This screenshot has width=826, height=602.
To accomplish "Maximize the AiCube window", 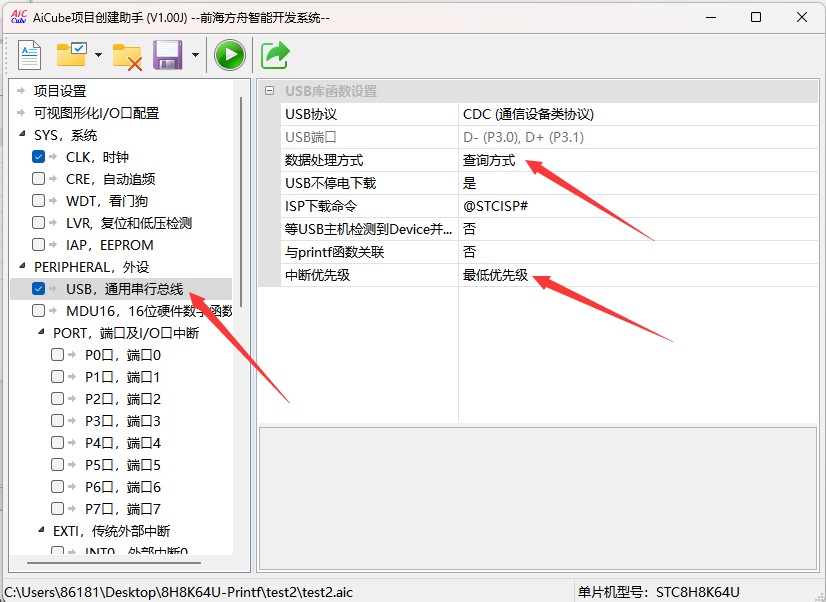I will pyautogui.click(x=756, y=17).
